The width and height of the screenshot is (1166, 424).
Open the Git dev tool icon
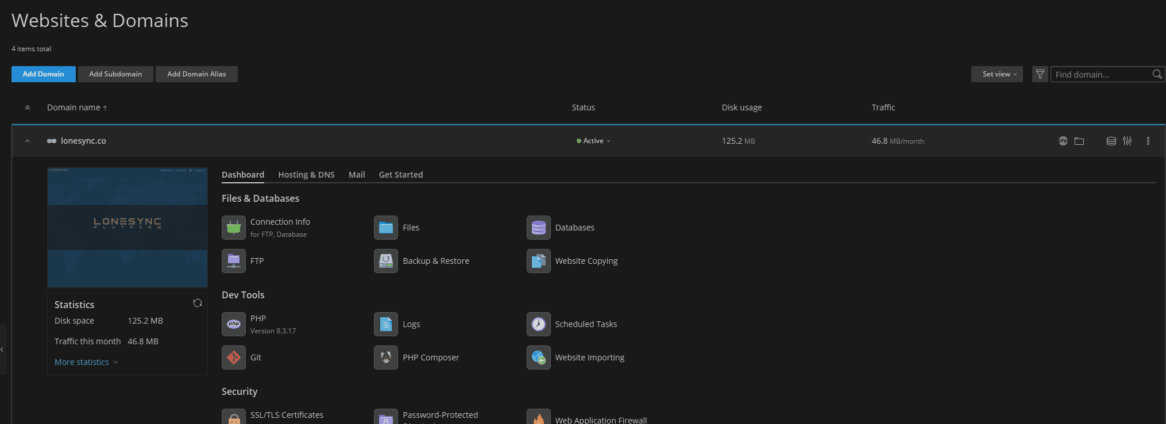pos(233,357)
